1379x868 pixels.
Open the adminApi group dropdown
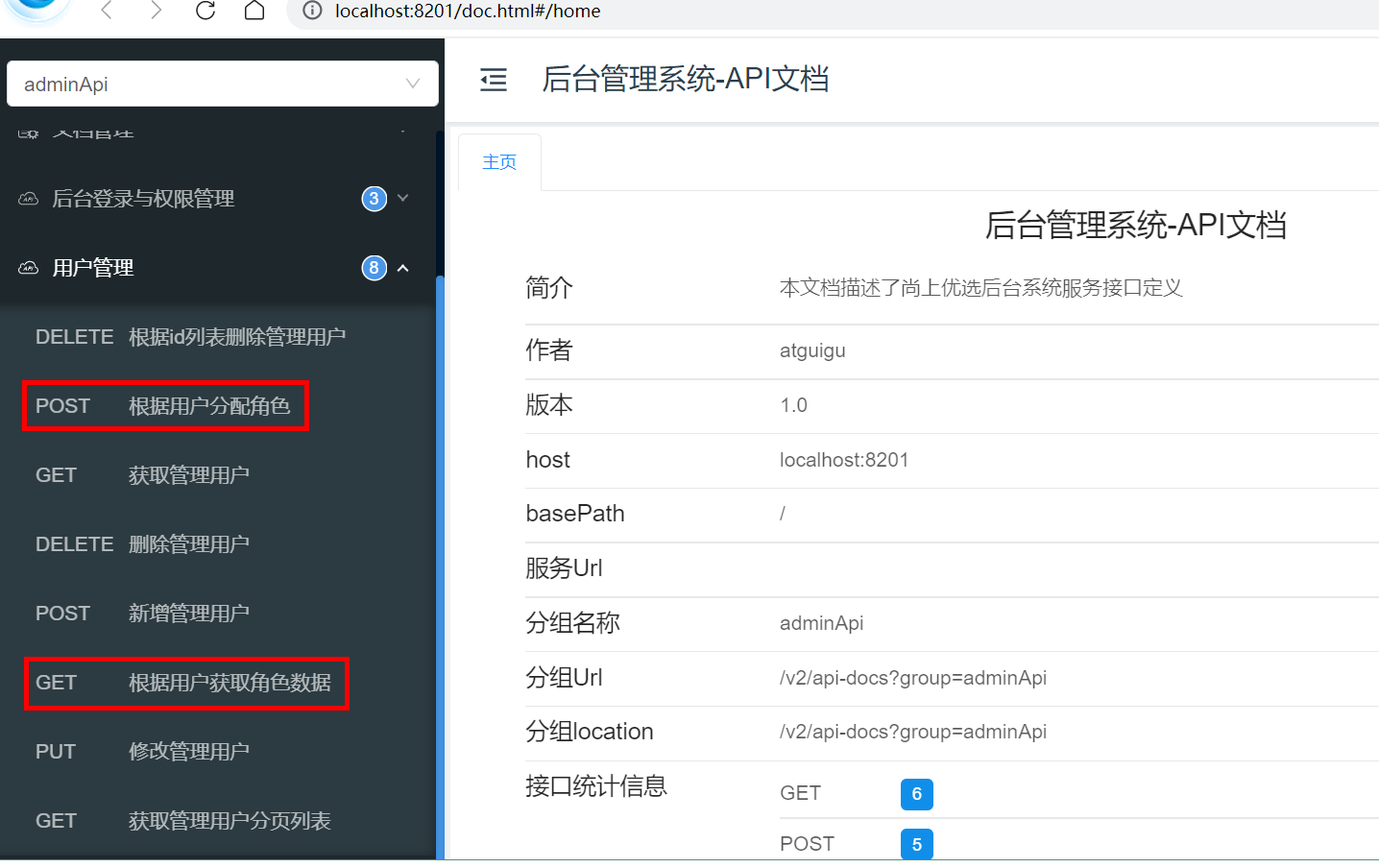pos(223,84)
